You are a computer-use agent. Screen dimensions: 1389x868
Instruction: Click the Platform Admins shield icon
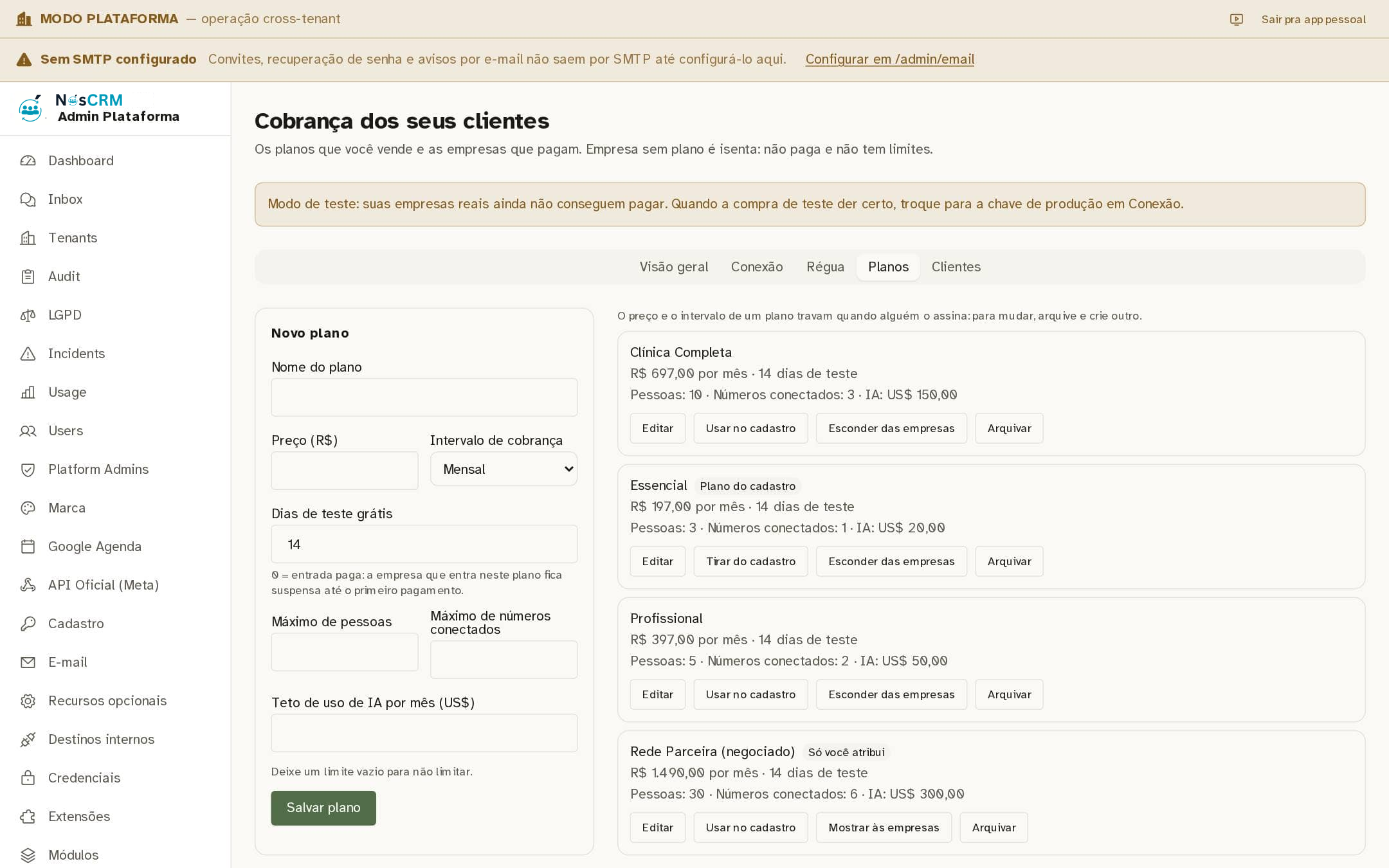pos(28,469)
